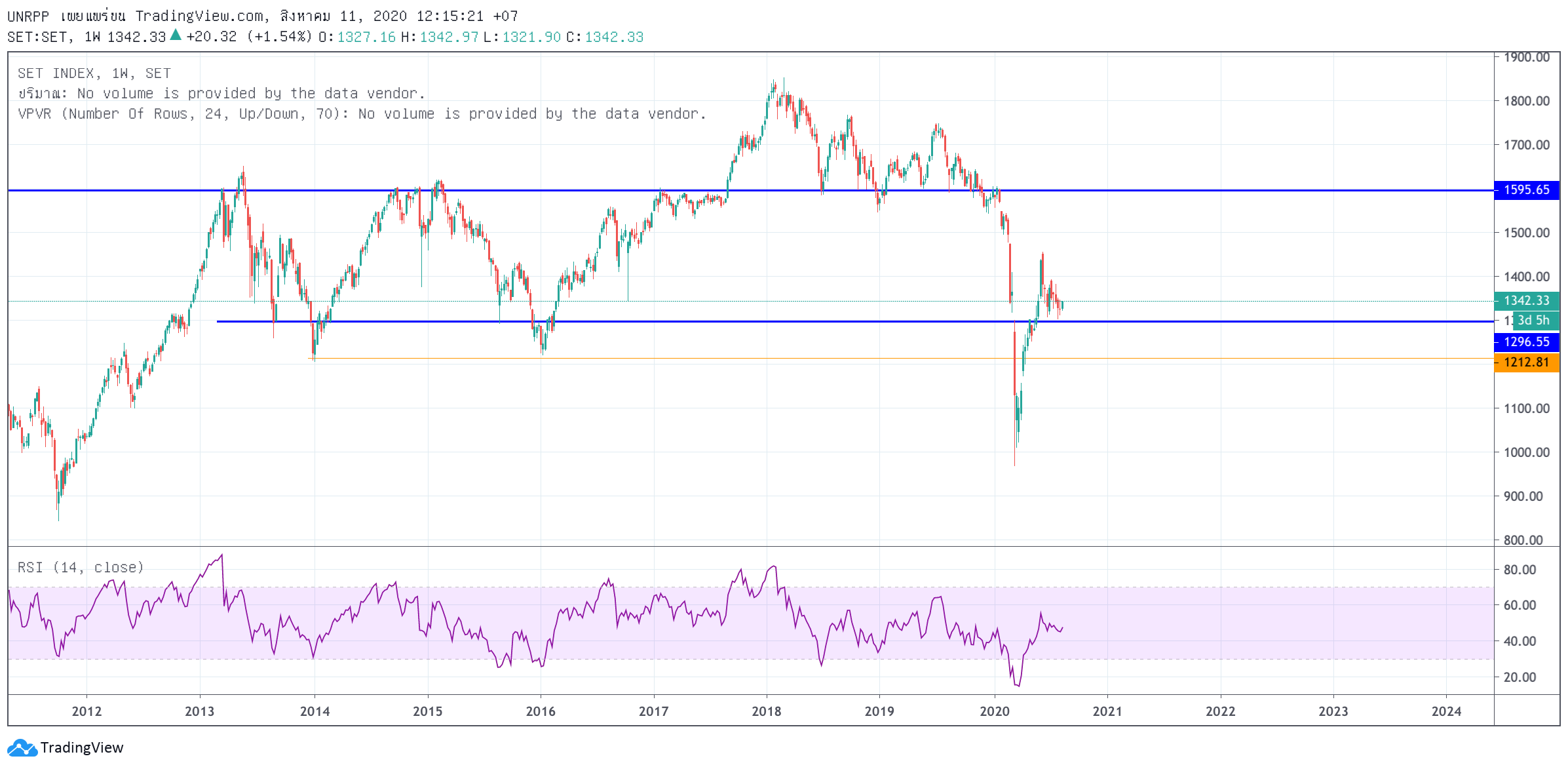The height and width of the screenshot is (769, 1568).
Task: Click the TradingView brand name text
Action: coord(82,747)
